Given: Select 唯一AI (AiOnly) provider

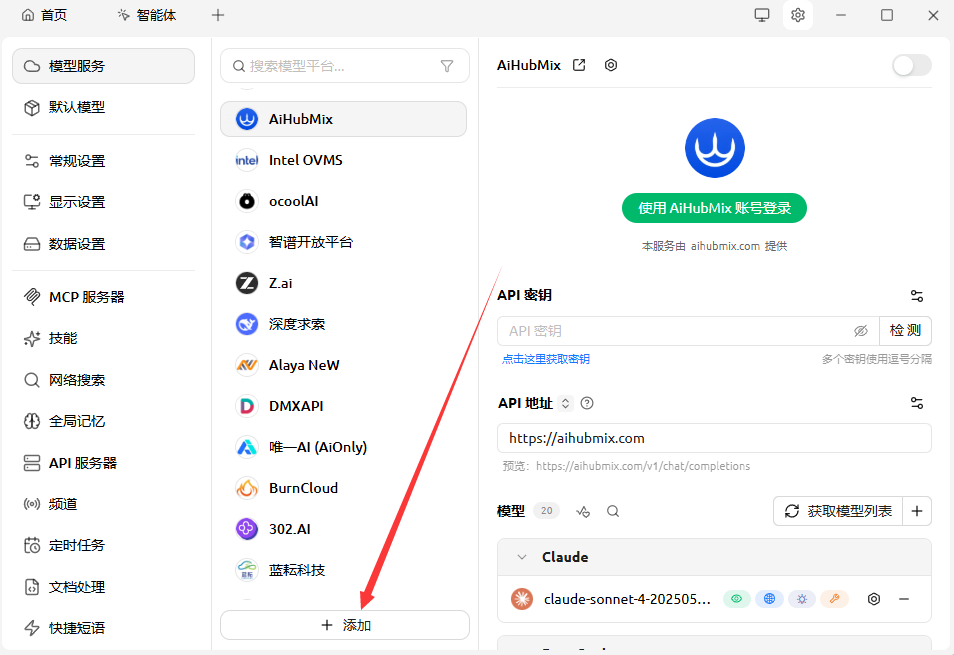Looking at the screenshot, I should click(343, 447).
